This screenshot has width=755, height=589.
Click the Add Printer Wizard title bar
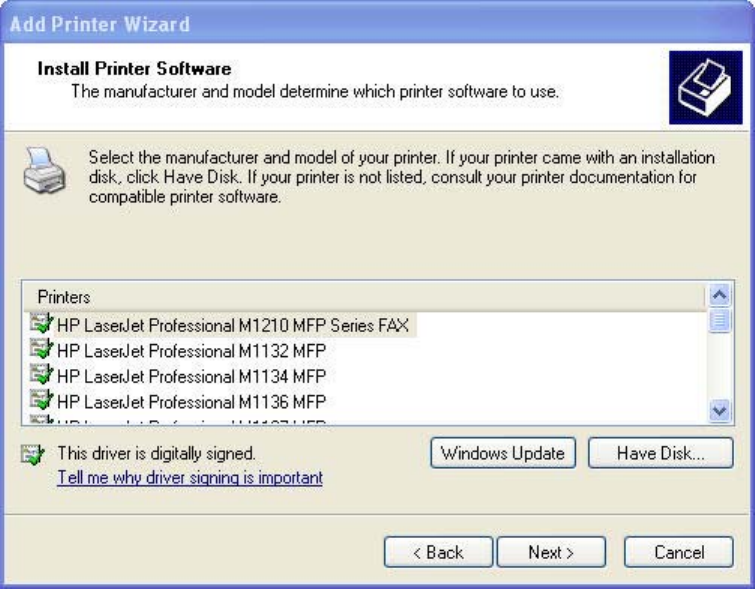[378, 23]
